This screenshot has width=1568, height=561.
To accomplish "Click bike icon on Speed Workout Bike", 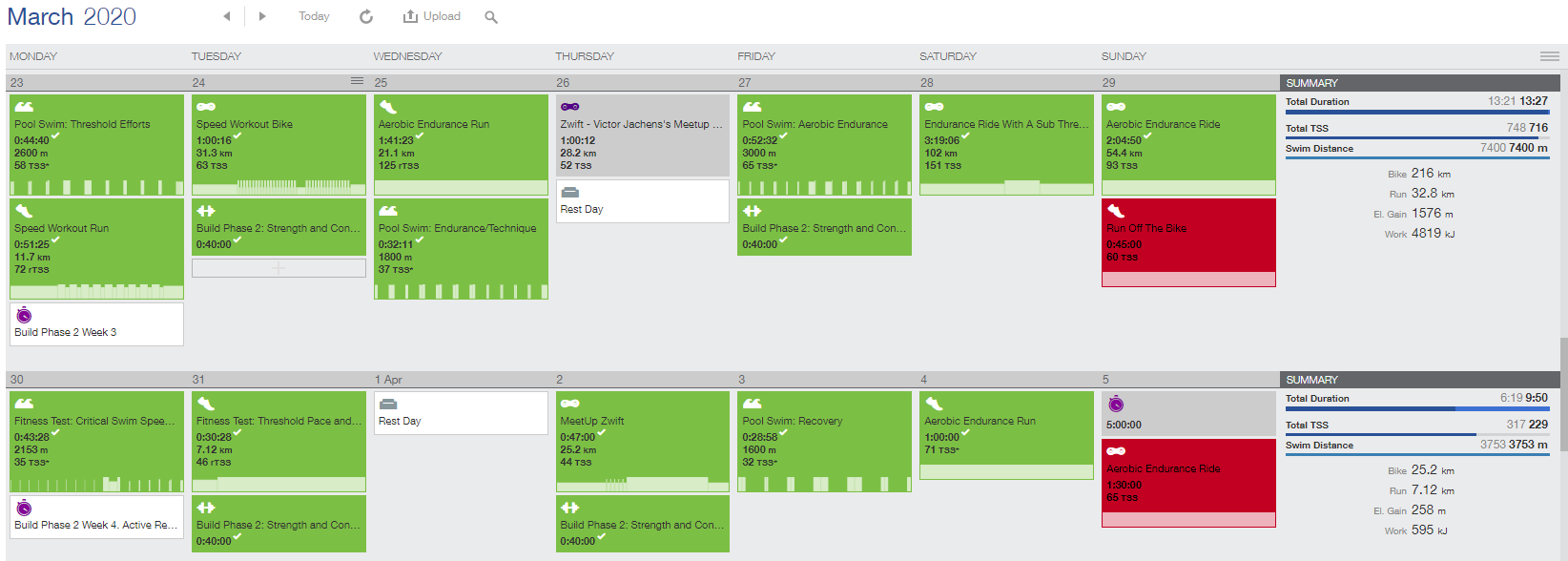I will tap(206, 107).
